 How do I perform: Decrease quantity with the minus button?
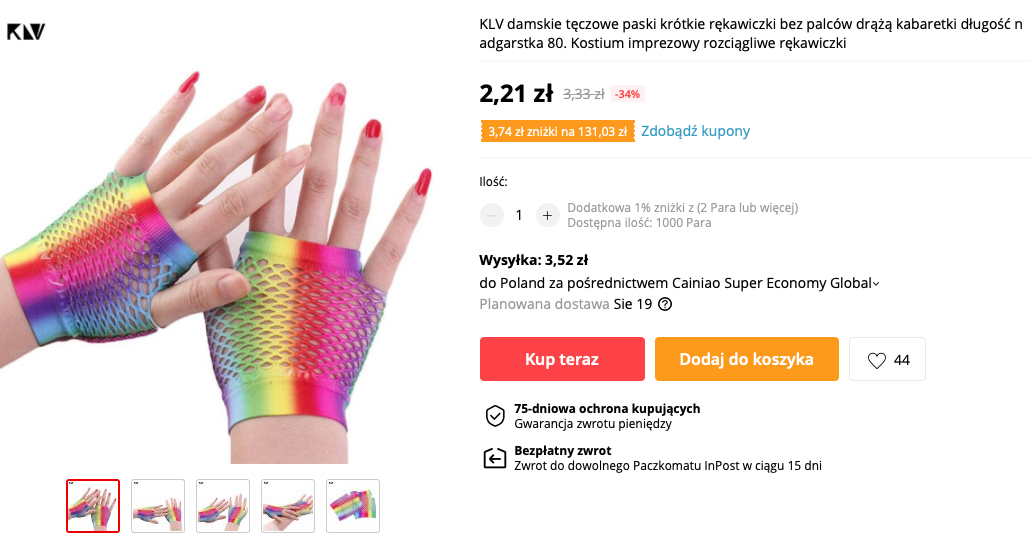click(x=492, y=215)
